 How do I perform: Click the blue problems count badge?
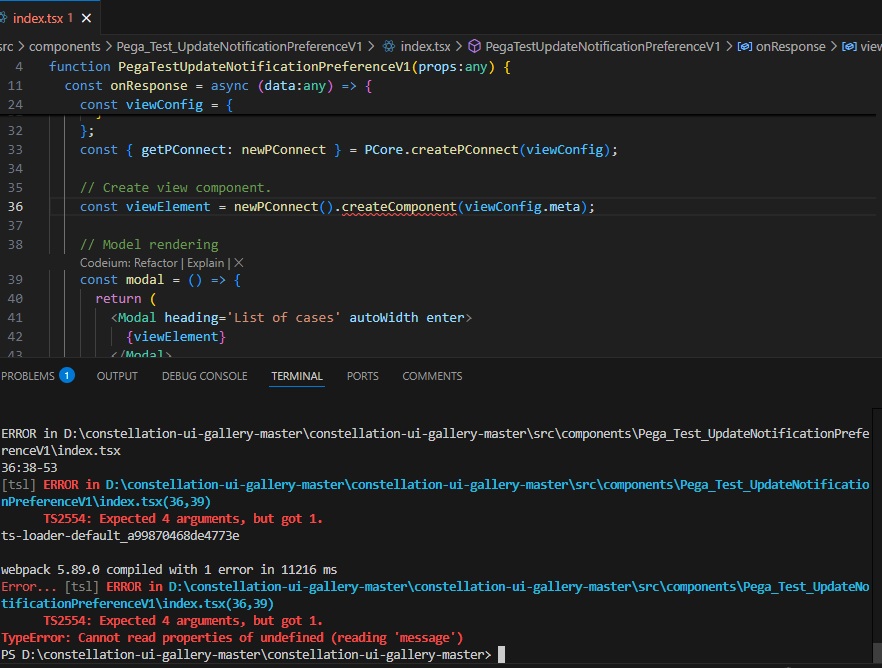coord(67,376)
